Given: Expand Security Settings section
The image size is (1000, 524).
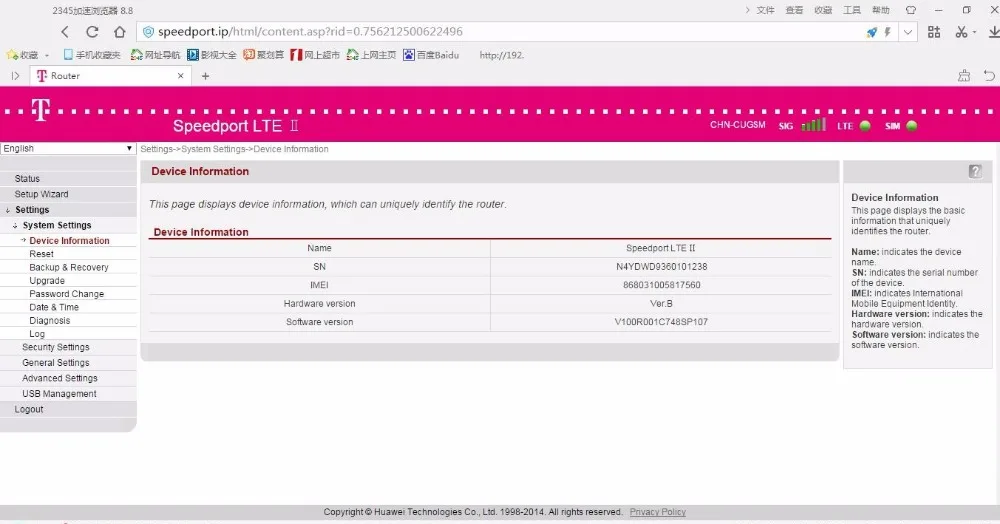Looking at the screenshot, I should tap(55, 347).
